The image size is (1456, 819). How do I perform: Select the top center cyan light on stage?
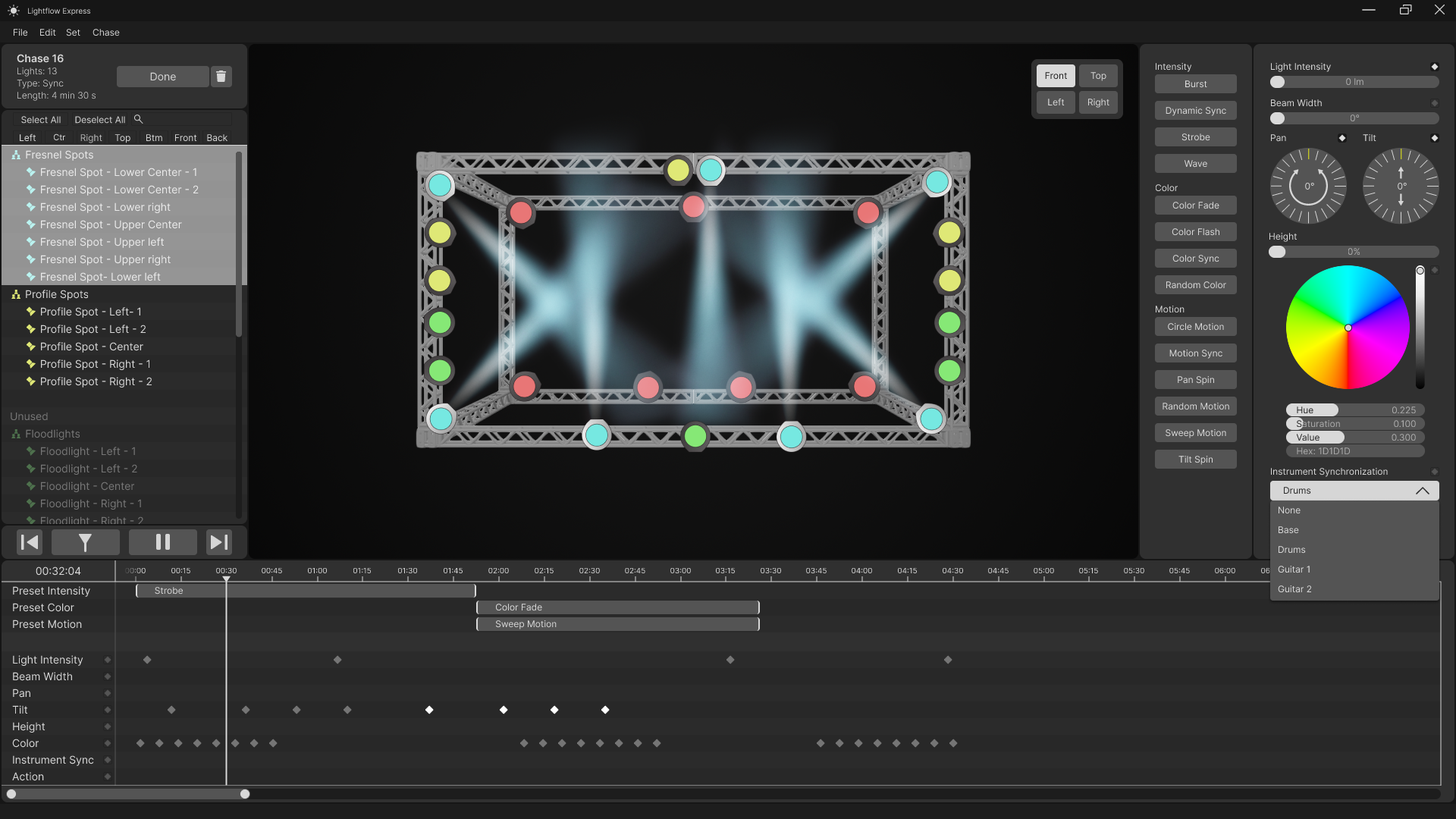(x=711, y=170)
